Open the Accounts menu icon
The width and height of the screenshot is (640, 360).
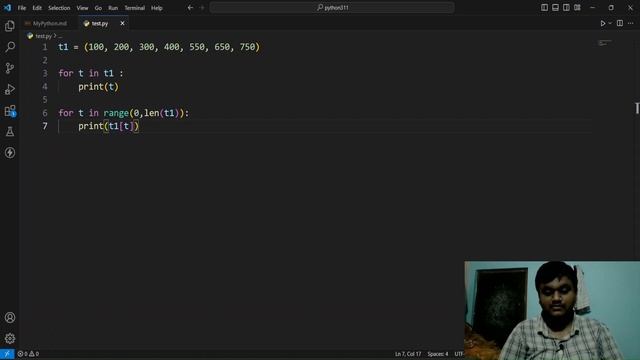point(10,317)
